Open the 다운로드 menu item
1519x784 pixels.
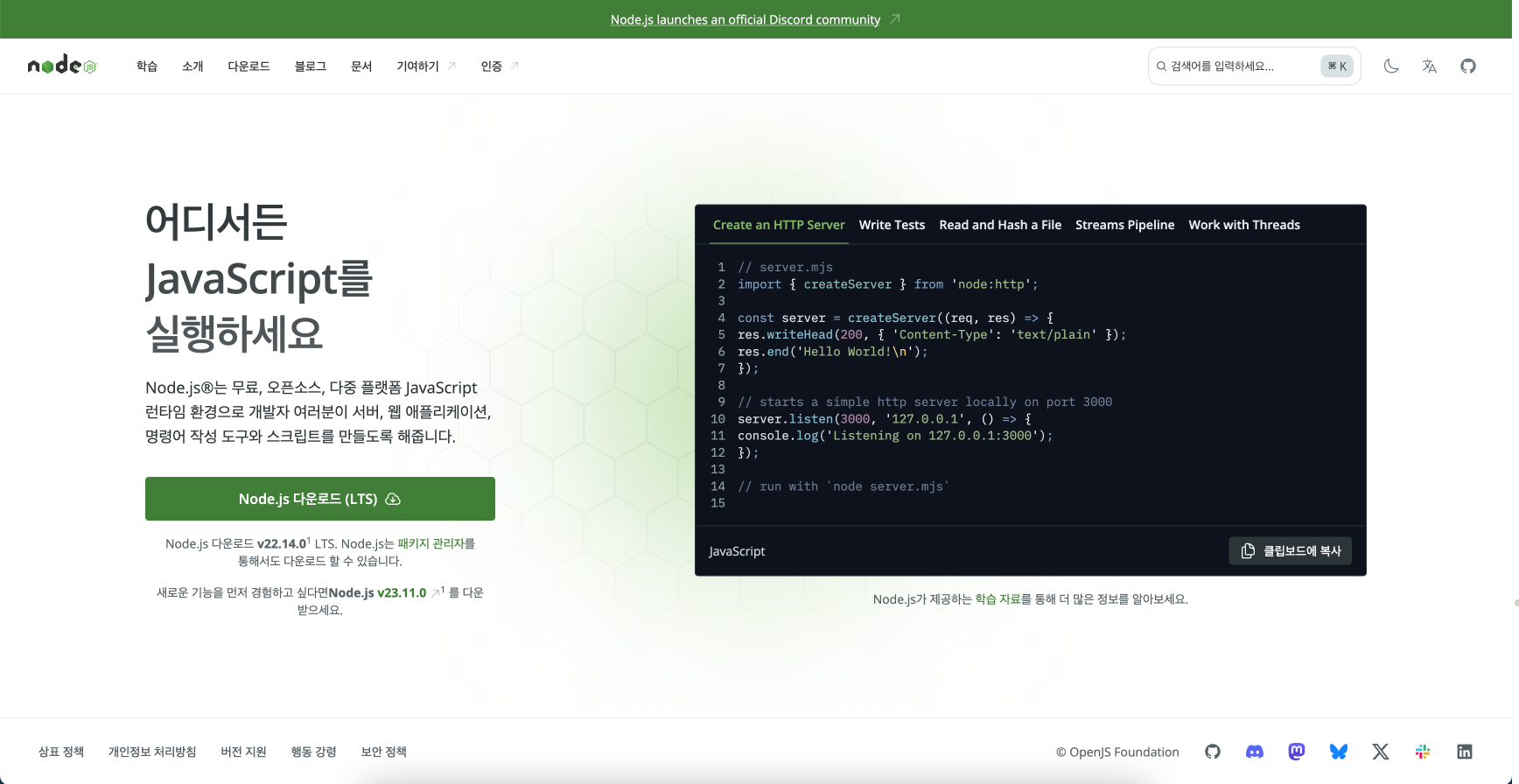pos(248,66)
